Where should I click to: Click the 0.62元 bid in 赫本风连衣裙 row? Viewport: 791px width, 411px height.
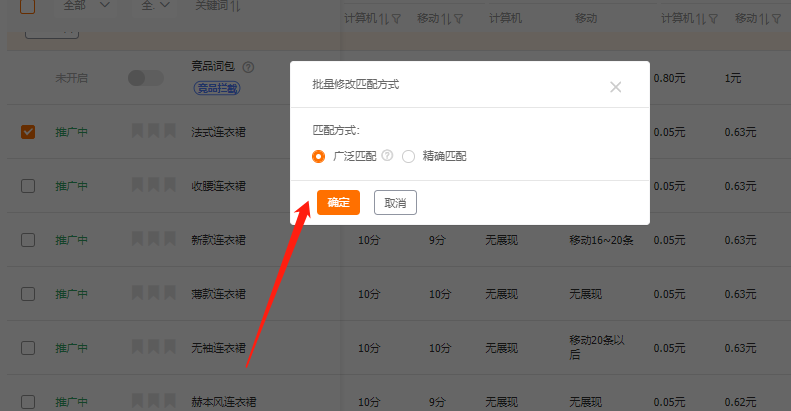(740, 402)
